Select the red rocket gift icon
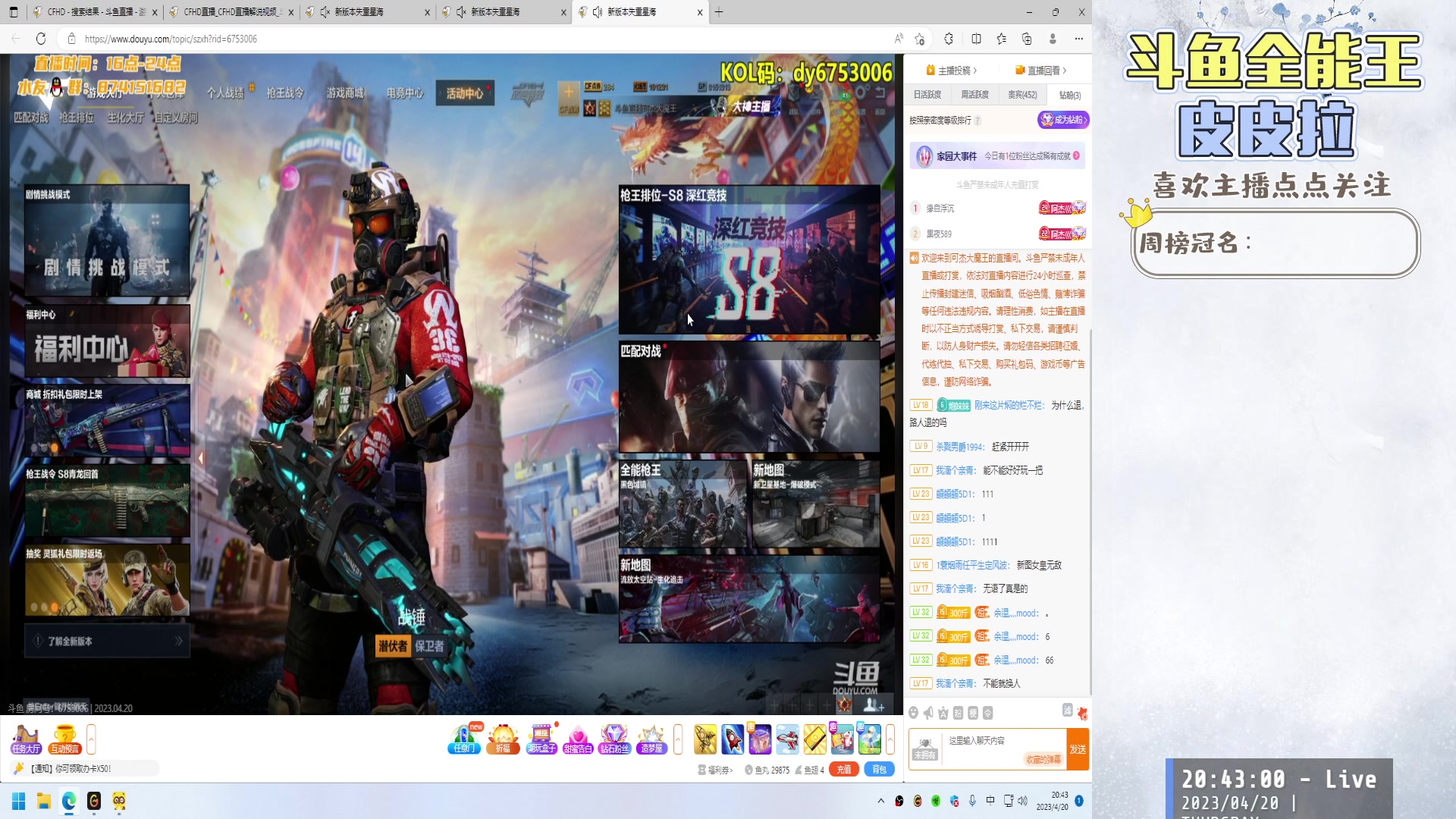 tap(733, 739)
